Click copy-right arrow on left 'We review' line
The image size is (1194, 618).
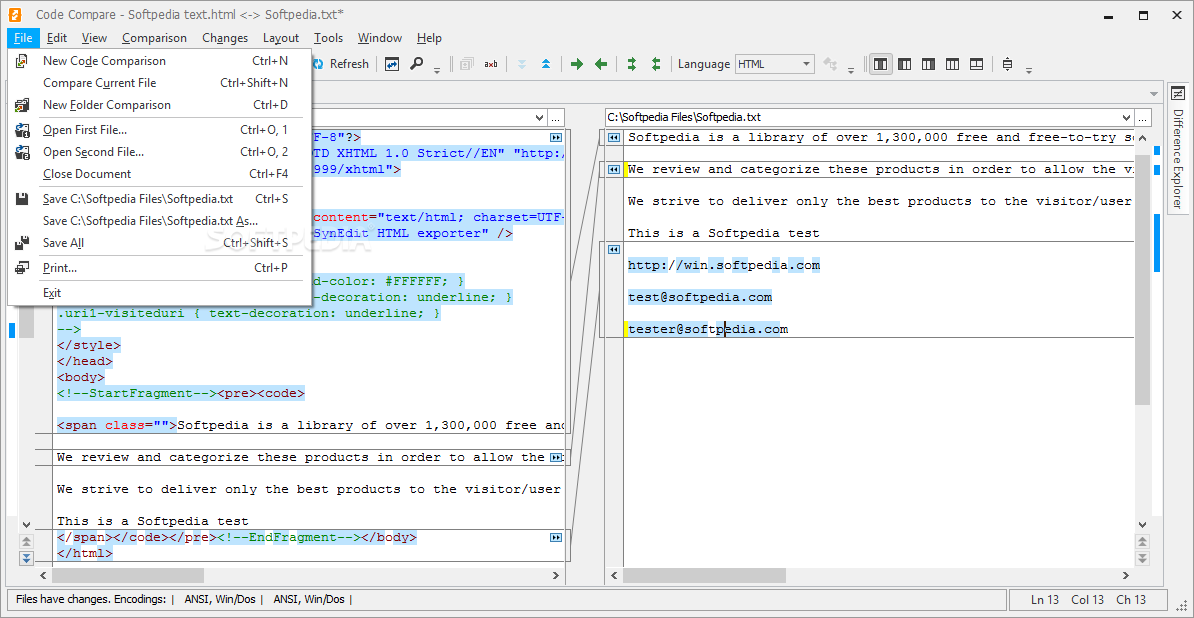click(557, 457)
